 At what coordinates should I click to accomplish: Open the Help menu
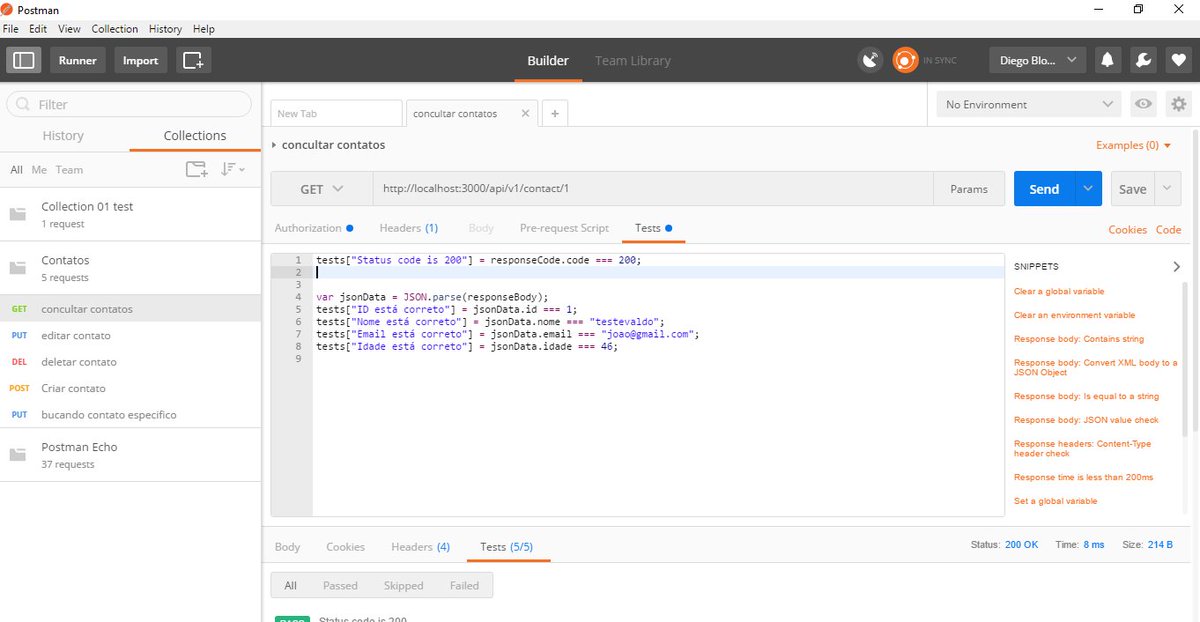coord(203,29)
